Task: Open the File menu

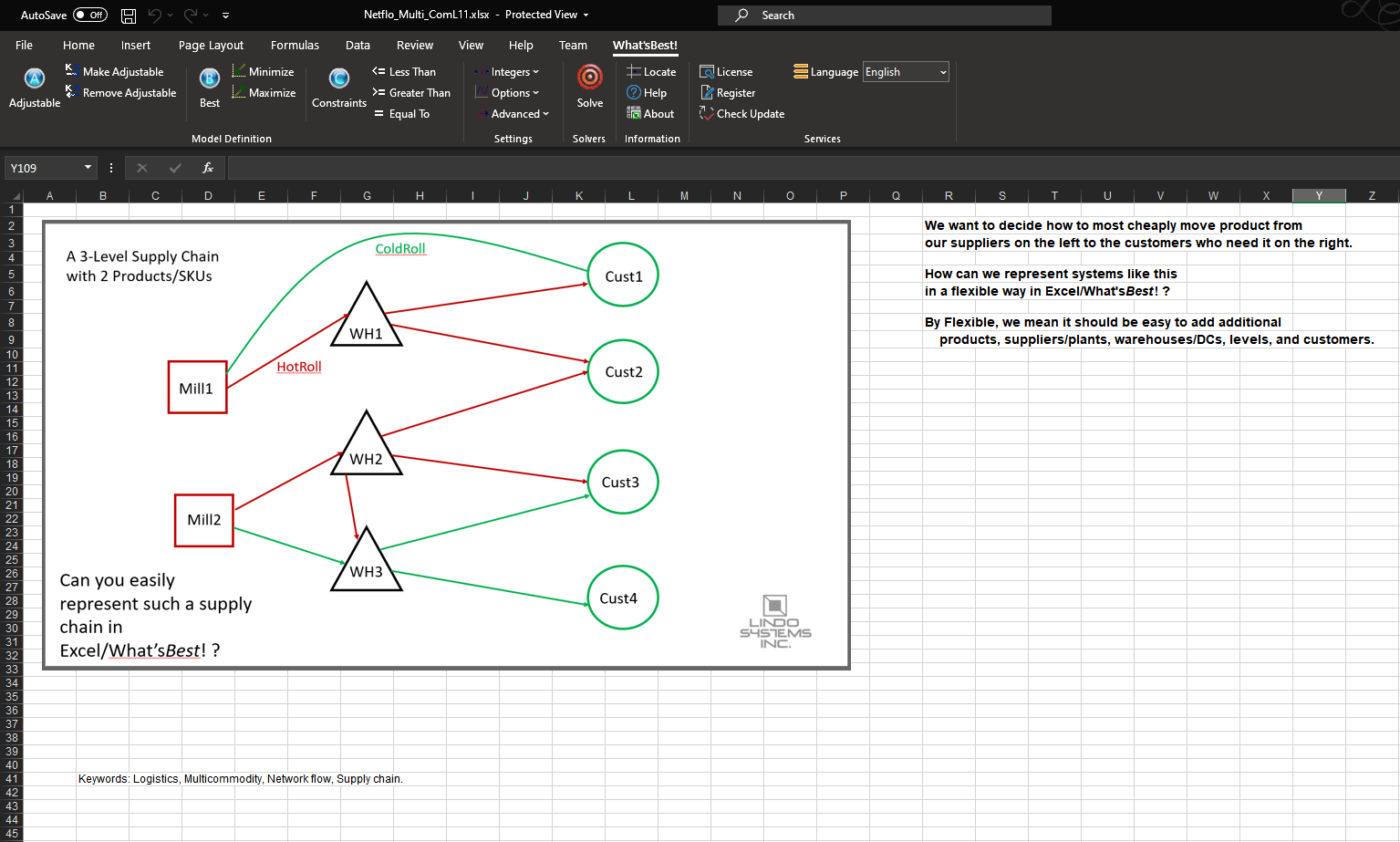Action: [25, 45]
